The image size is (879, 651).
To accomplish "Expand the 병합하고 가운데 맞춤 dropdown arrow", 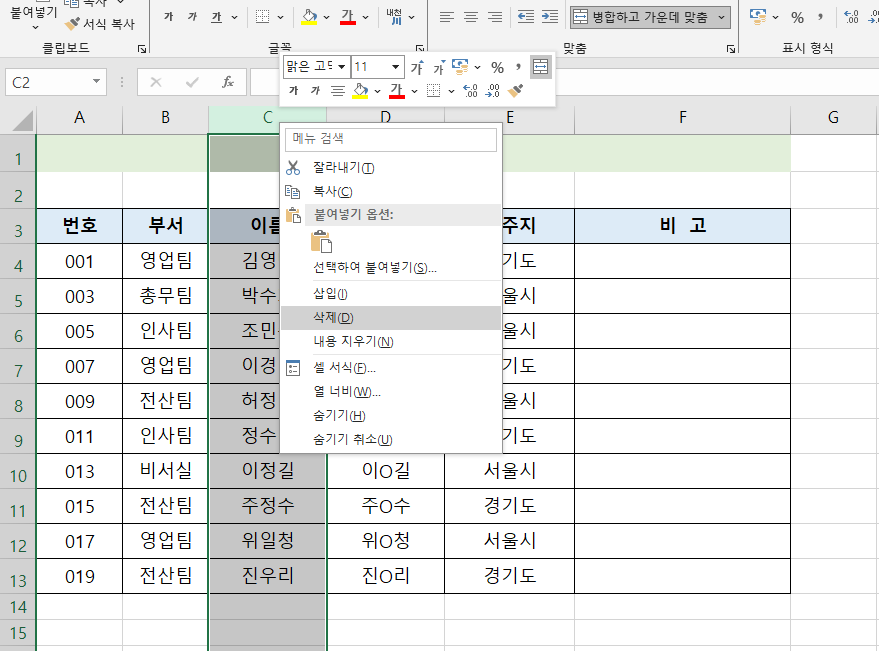I will tap(721, 17).
